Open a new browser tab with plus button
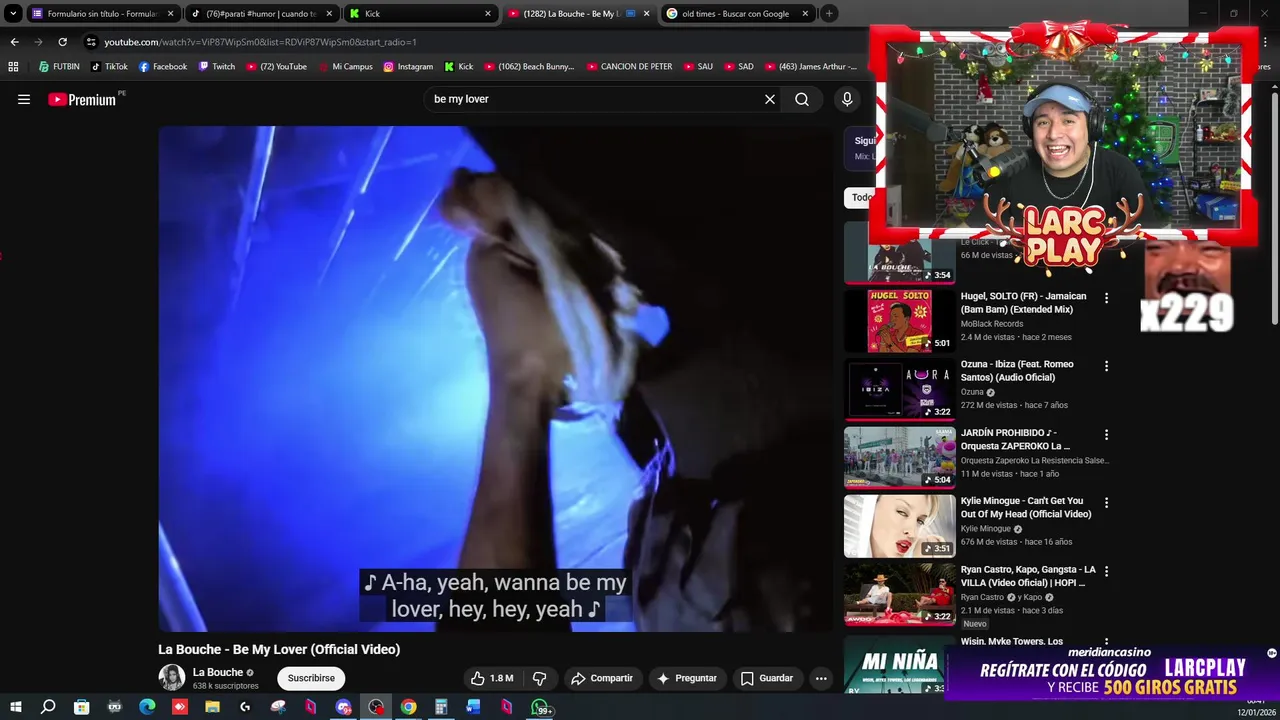Image resolution: width=1280 pixels, height=720 pixels. pos(829,14)
